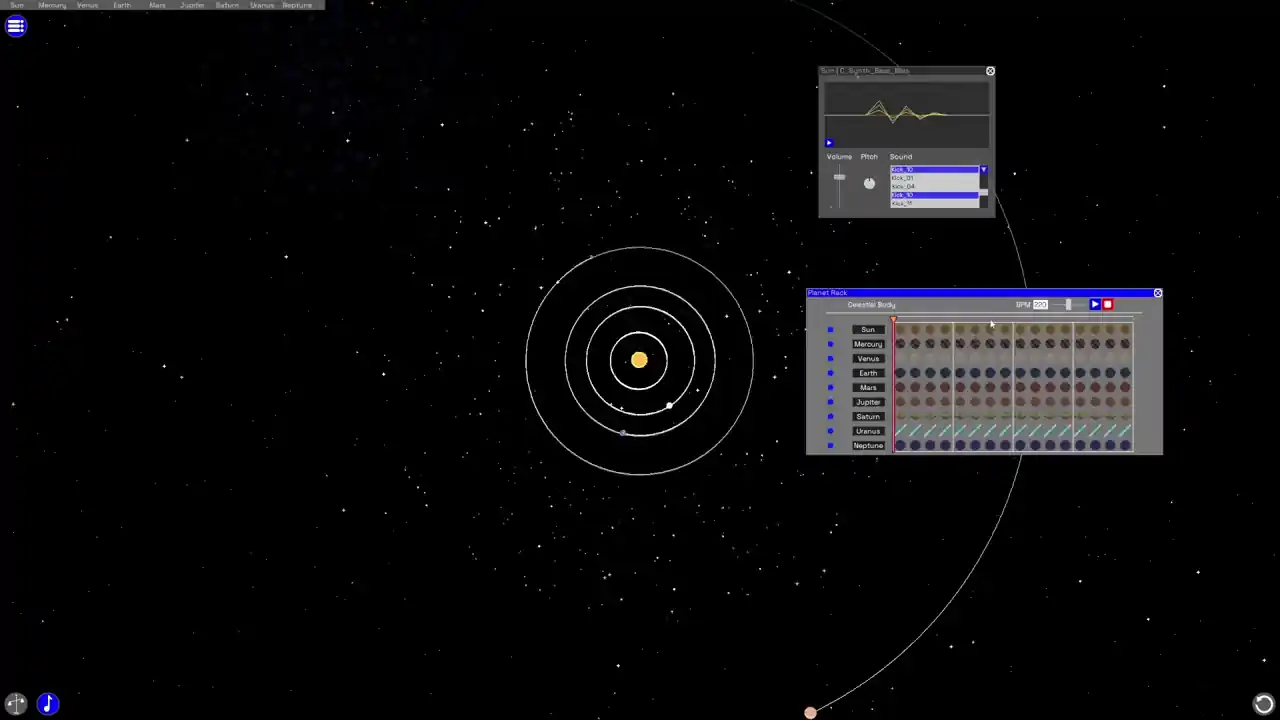Click the gray icon beside music note

click(16, 704)
